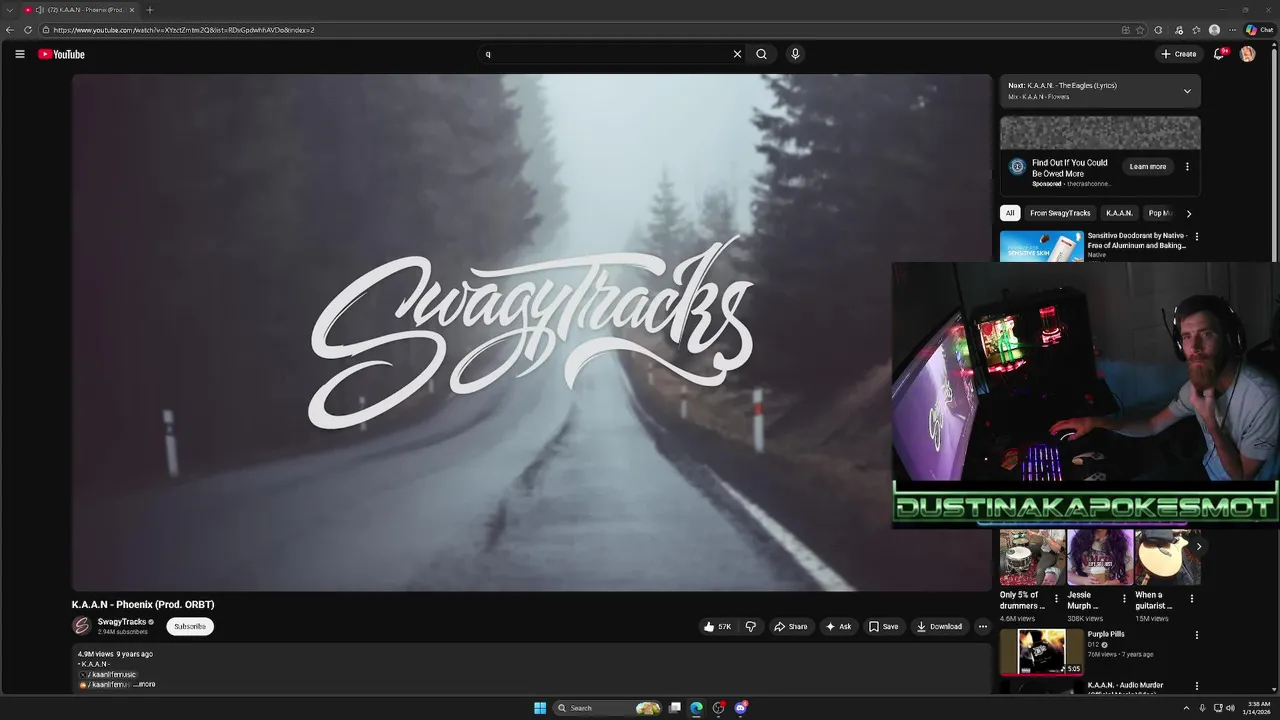The height and width of the screenshot is (720, 1280).
Task: Play the Purple Pills video thumbnail
Action: click(x=1041, y=651)
